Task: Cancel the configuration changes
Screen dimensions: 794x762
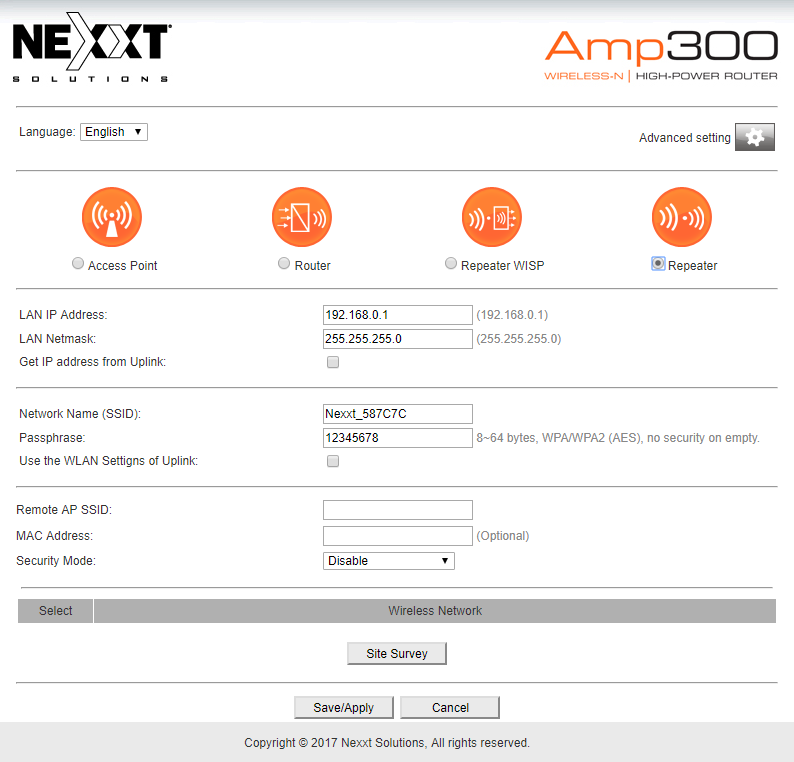Action: [450, 707]
